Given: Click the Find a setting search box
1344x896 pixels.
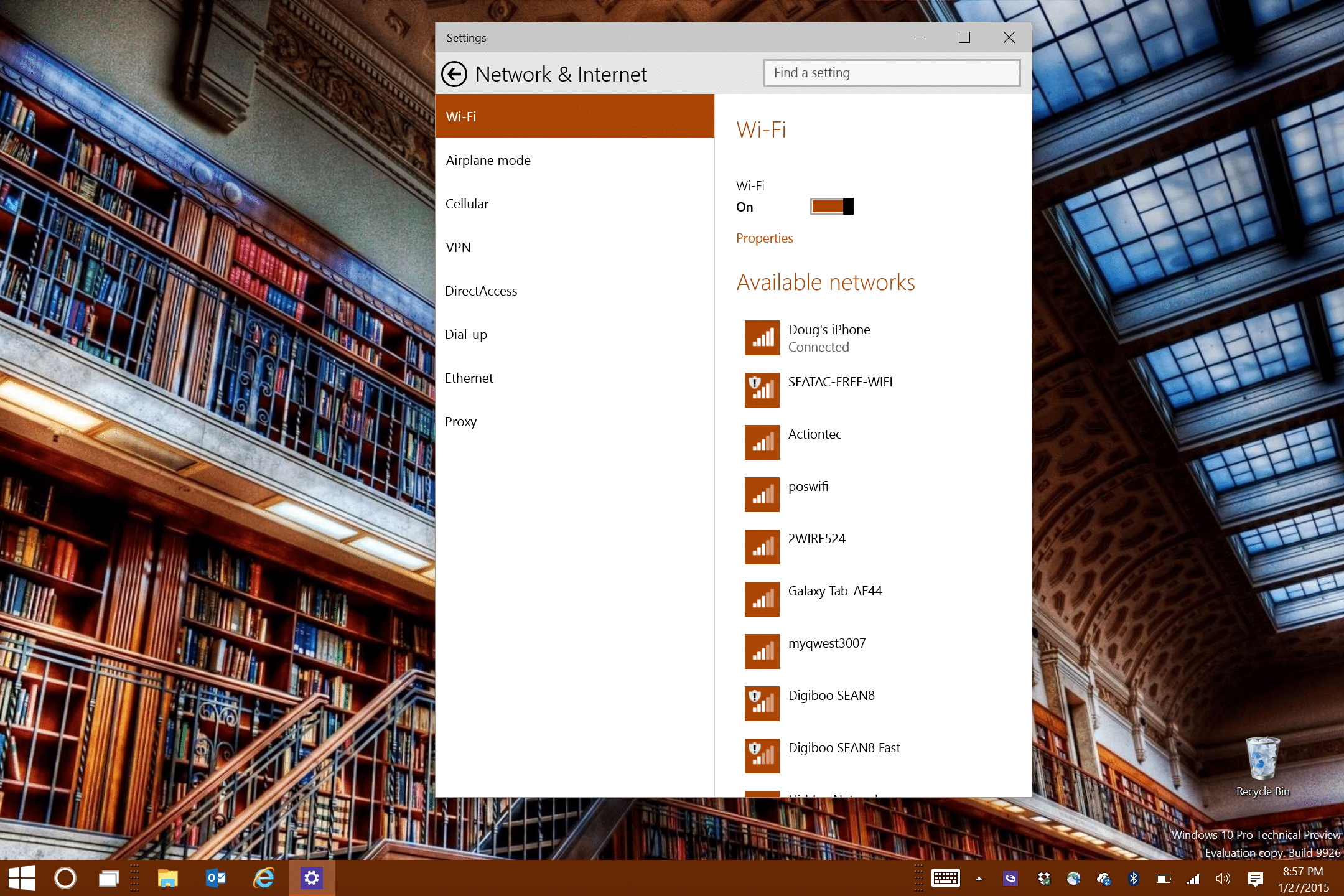Looking at the screenshot, I should (892, 73).
